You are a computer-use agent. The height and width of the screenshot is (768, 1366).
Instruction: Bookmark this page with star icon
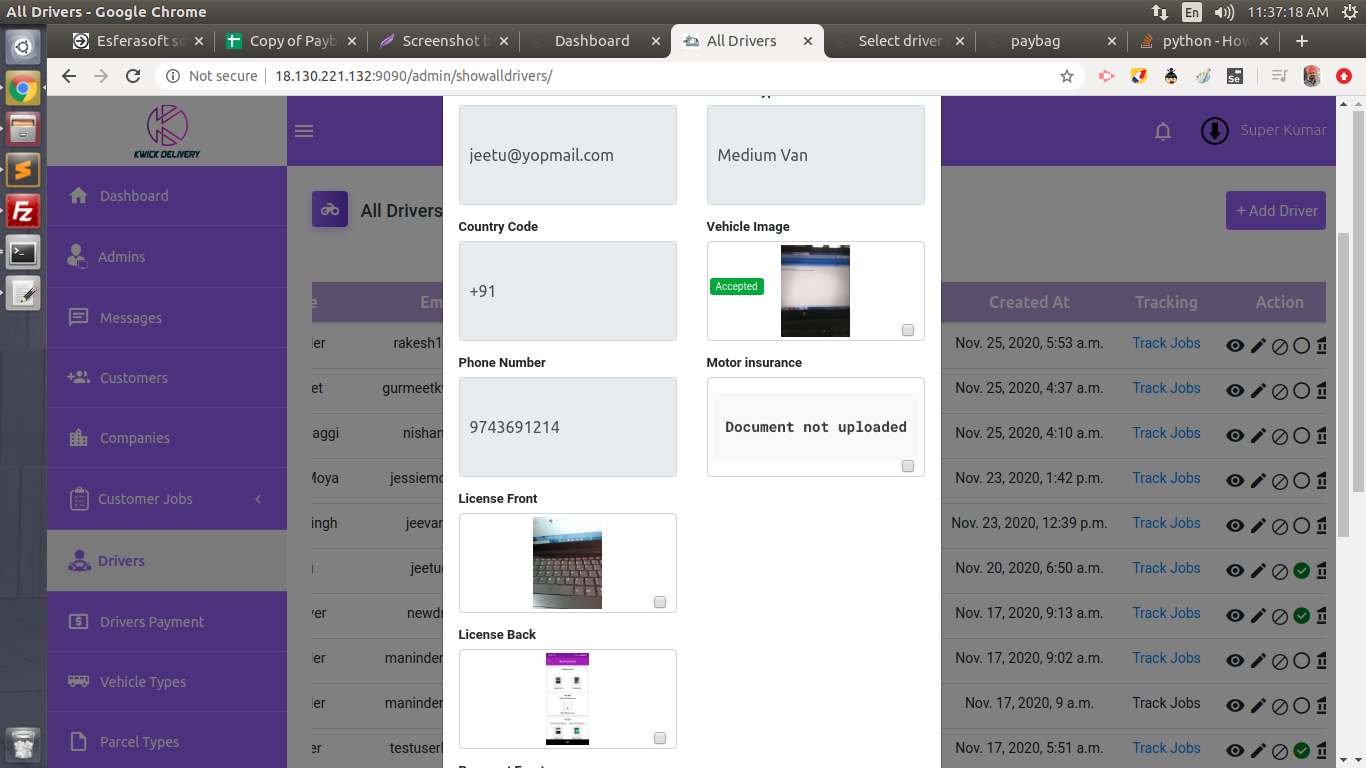tap(1067, 76)
